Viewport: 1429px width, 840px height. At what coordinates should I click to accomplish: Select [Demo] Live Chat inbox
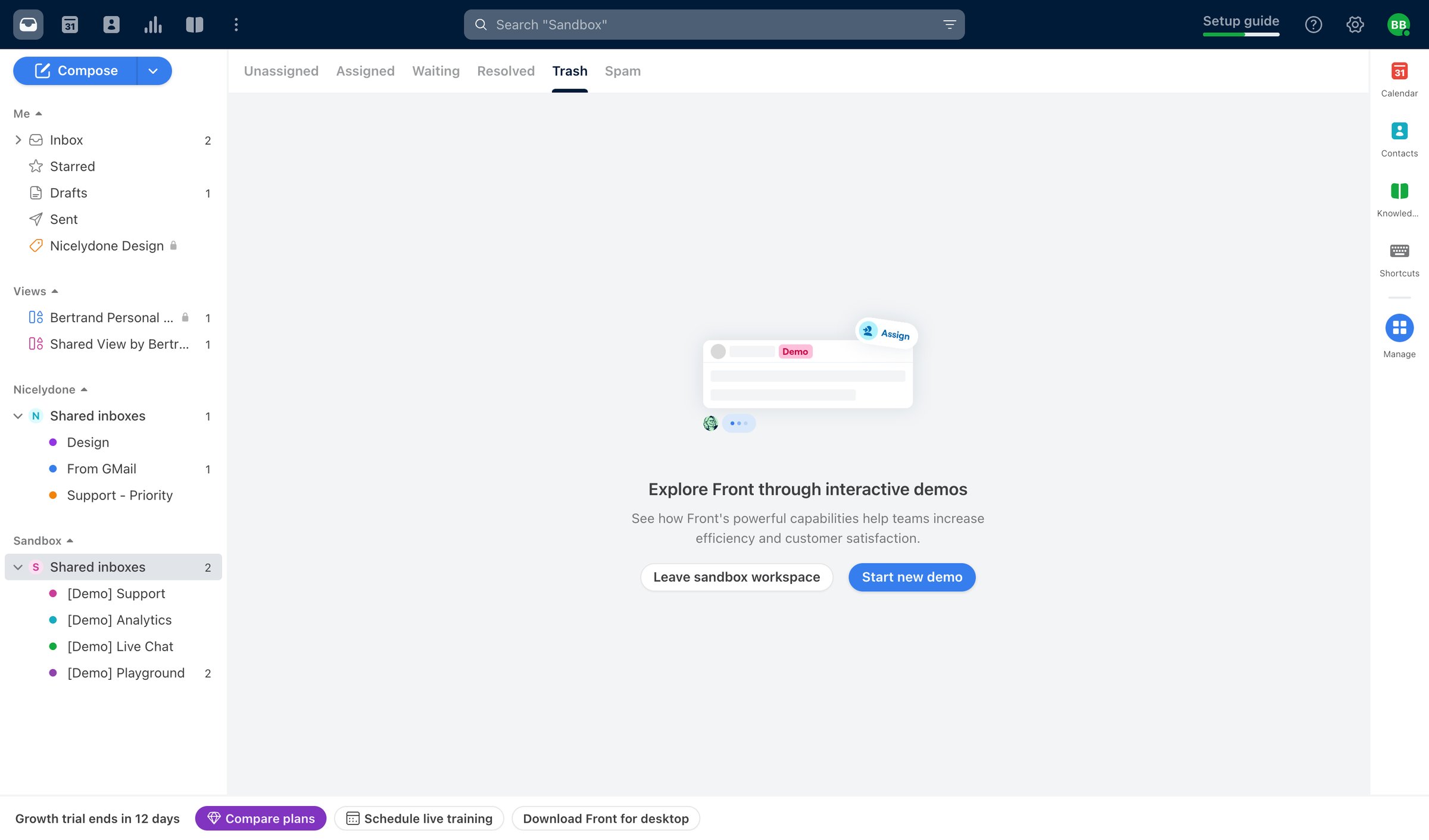point(113,647)
